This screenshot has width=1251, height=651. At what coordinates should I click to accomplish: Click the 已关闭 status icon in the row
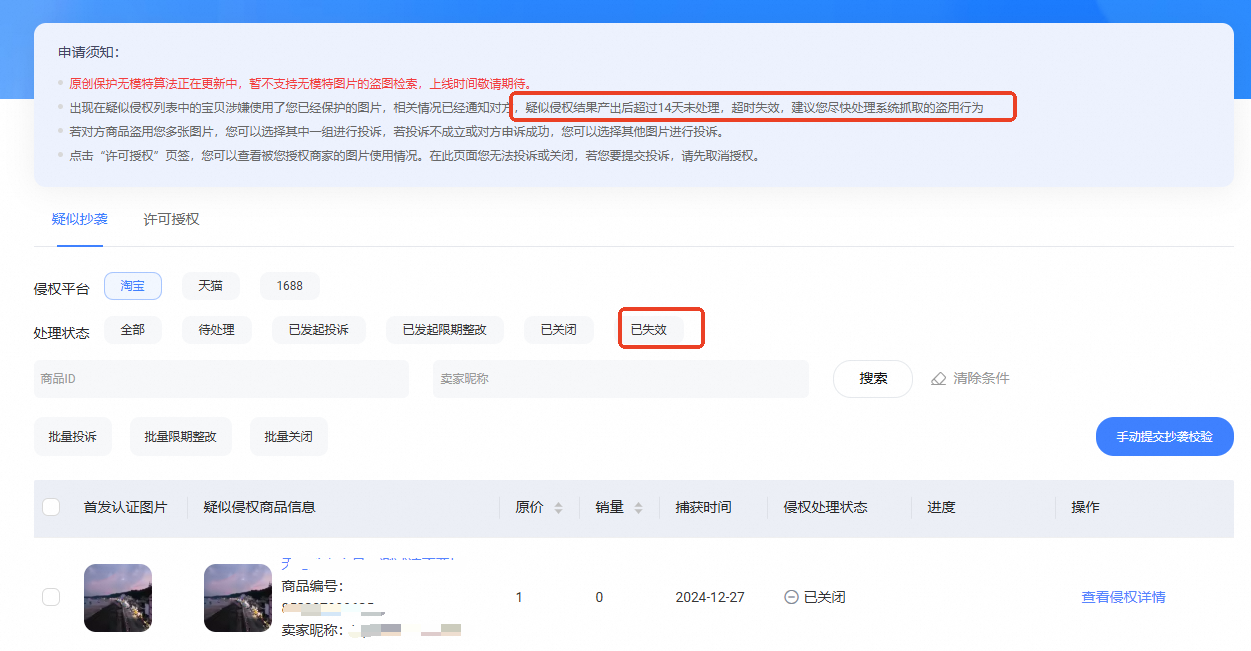791,597
